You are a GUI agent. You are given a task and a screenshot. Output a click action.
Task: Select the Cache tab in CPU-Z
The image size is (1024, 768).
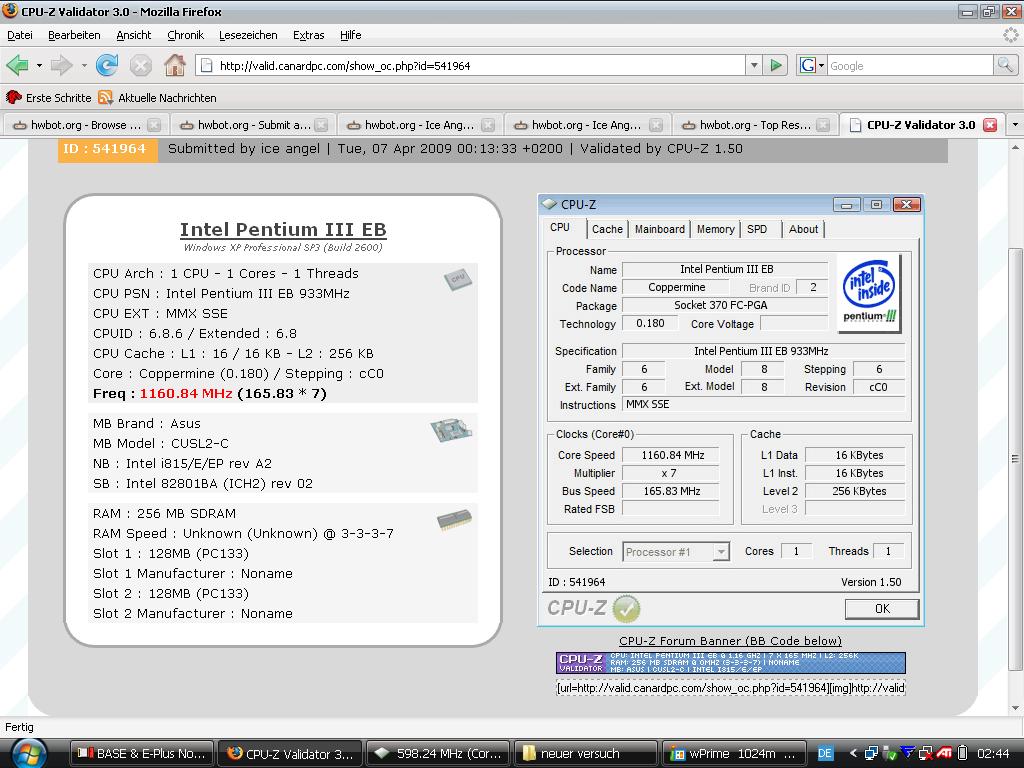point(607,229)
